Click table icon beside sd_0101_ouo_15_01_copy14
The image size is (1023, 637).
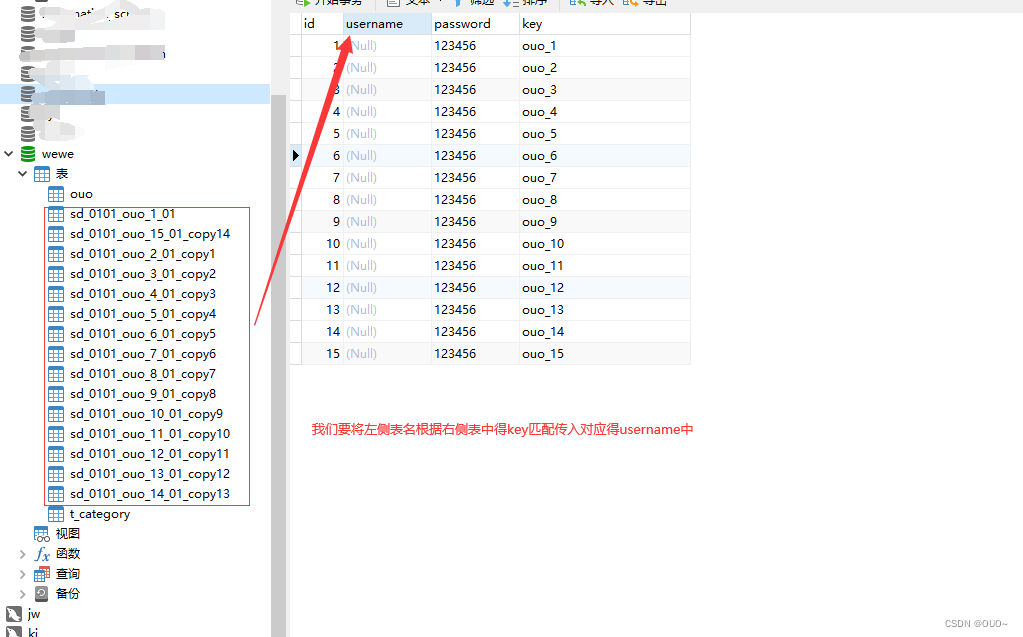pos(56,234)
